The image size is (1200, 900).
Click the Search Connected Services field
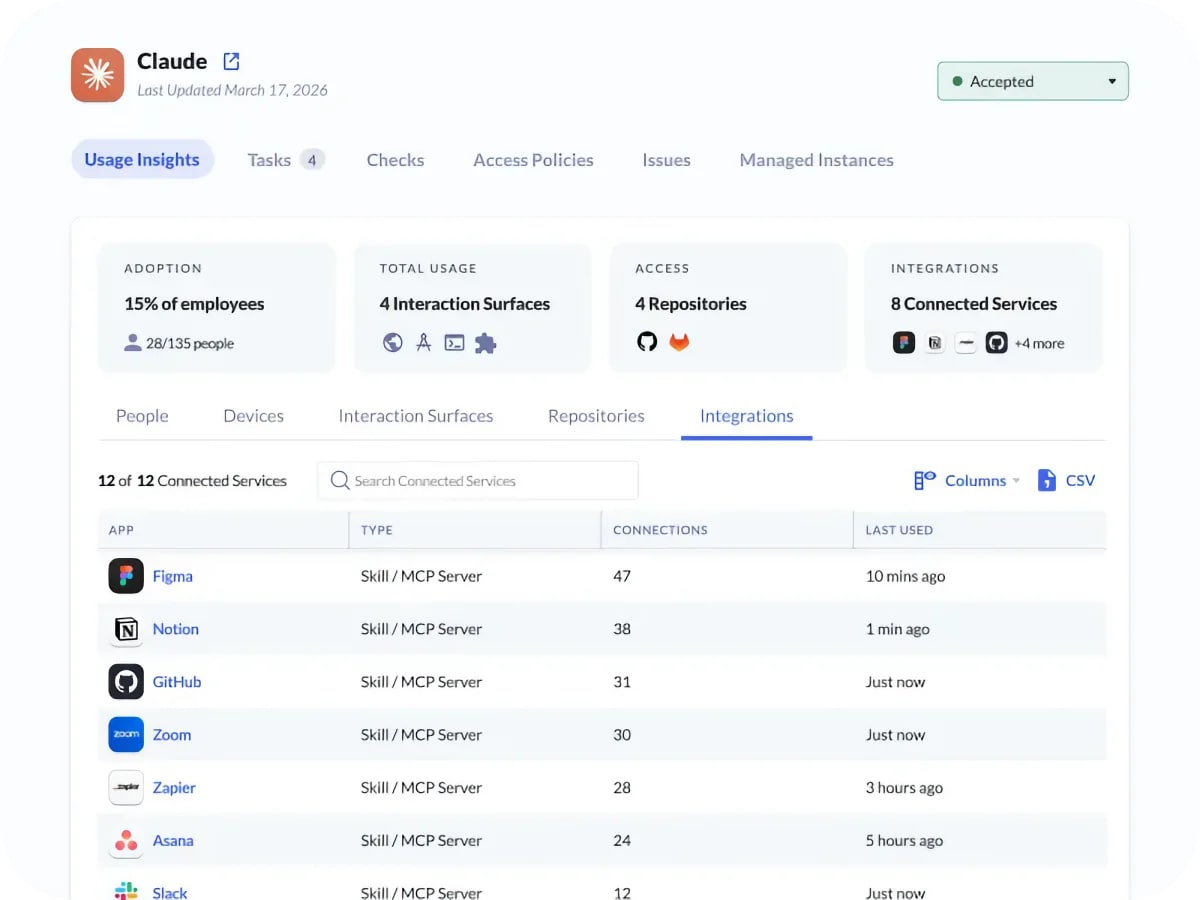point(478,481)
